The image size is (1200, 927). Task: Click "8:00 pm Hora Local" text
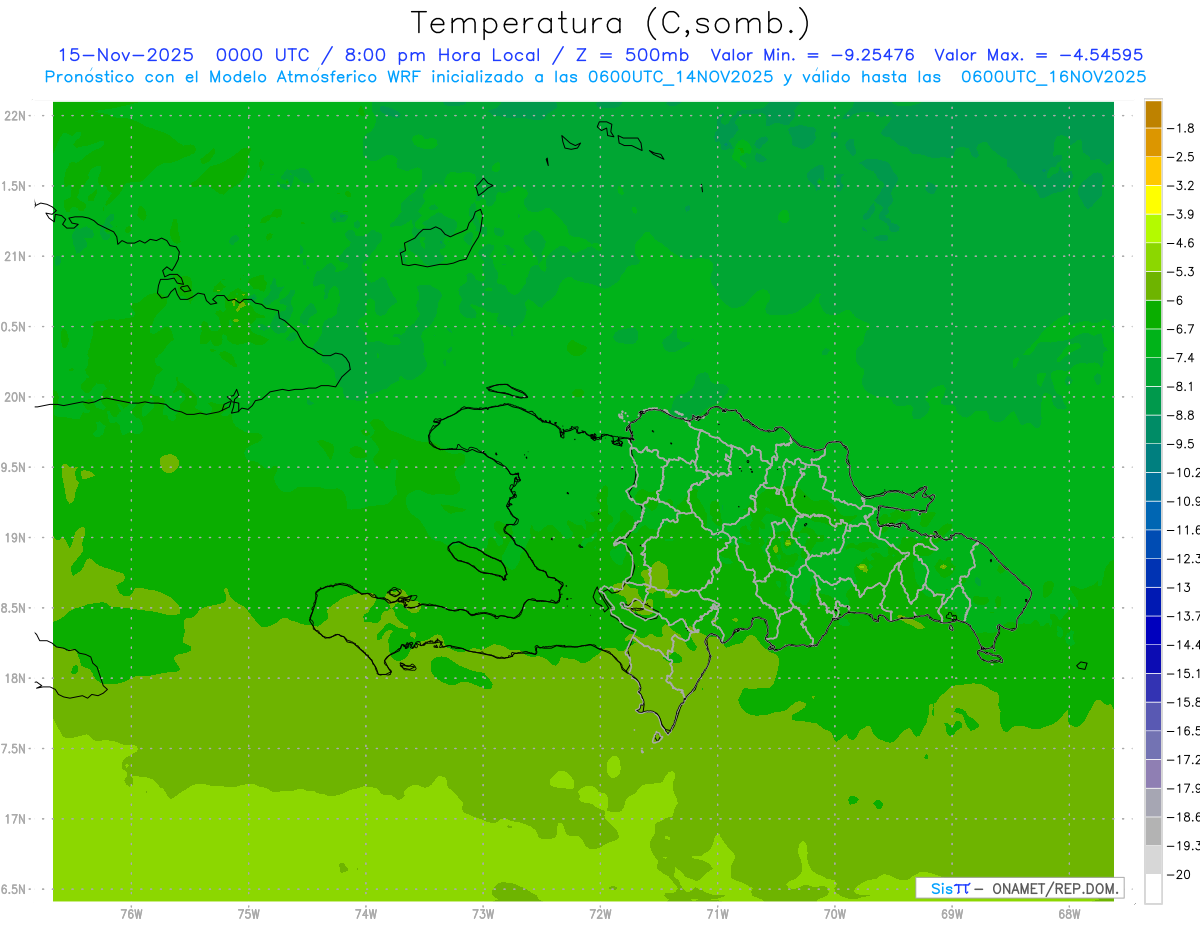click(x=441, y=55)
